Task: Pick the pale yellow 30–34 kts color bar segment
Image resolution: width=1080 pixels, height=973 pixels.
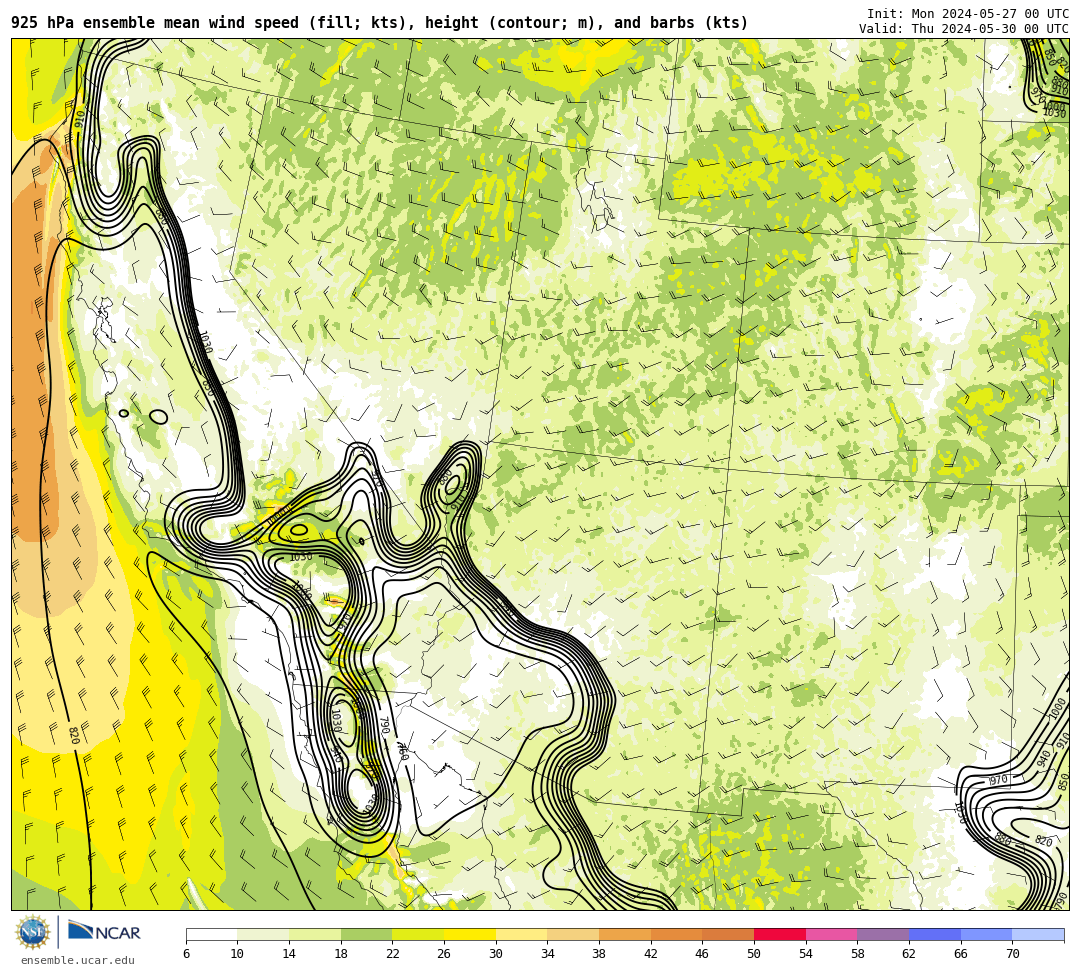Action: click(x=521, y=934)
